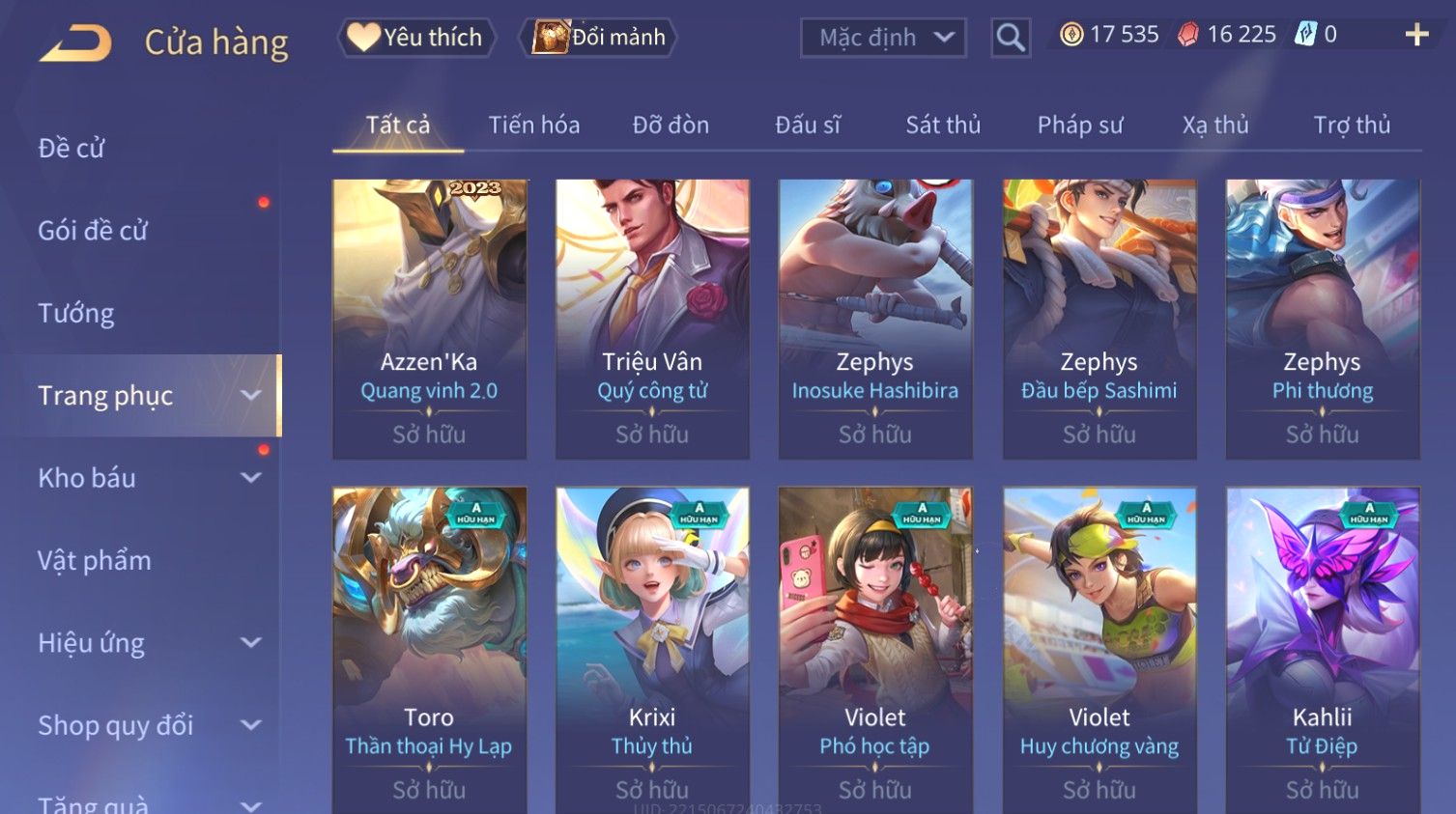The width and height of the screenshot is (1456, 814).
Task: Click the golden back arrow icon
Action: point(75,42)
